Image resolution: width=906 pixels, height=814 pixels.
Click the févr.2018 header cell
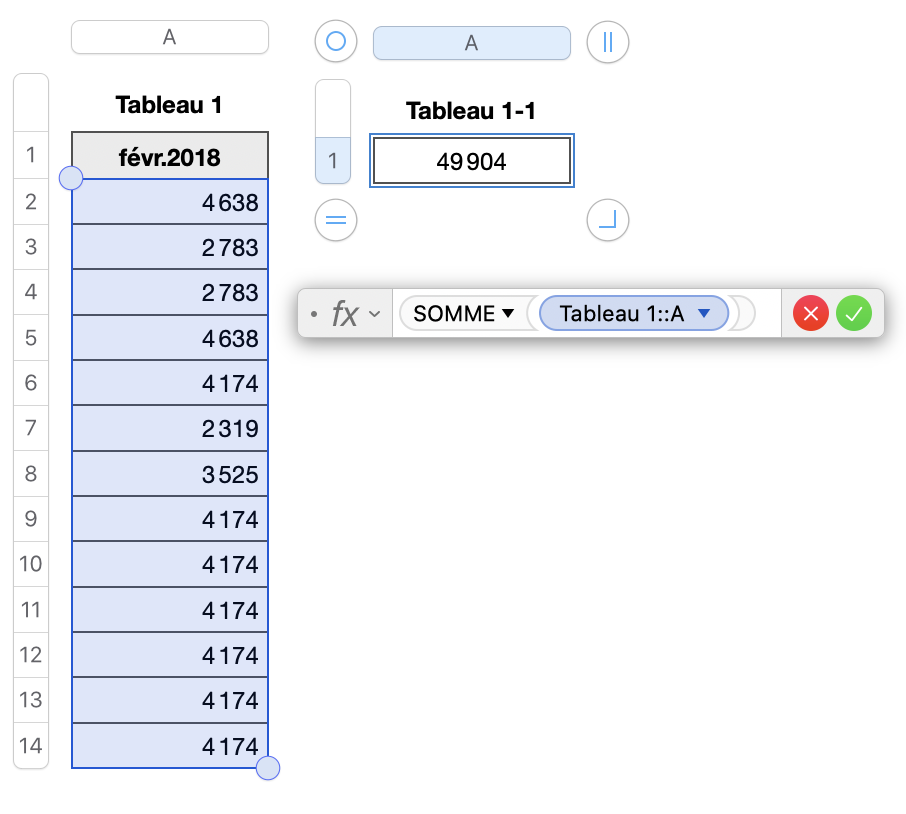coord(170,156)
